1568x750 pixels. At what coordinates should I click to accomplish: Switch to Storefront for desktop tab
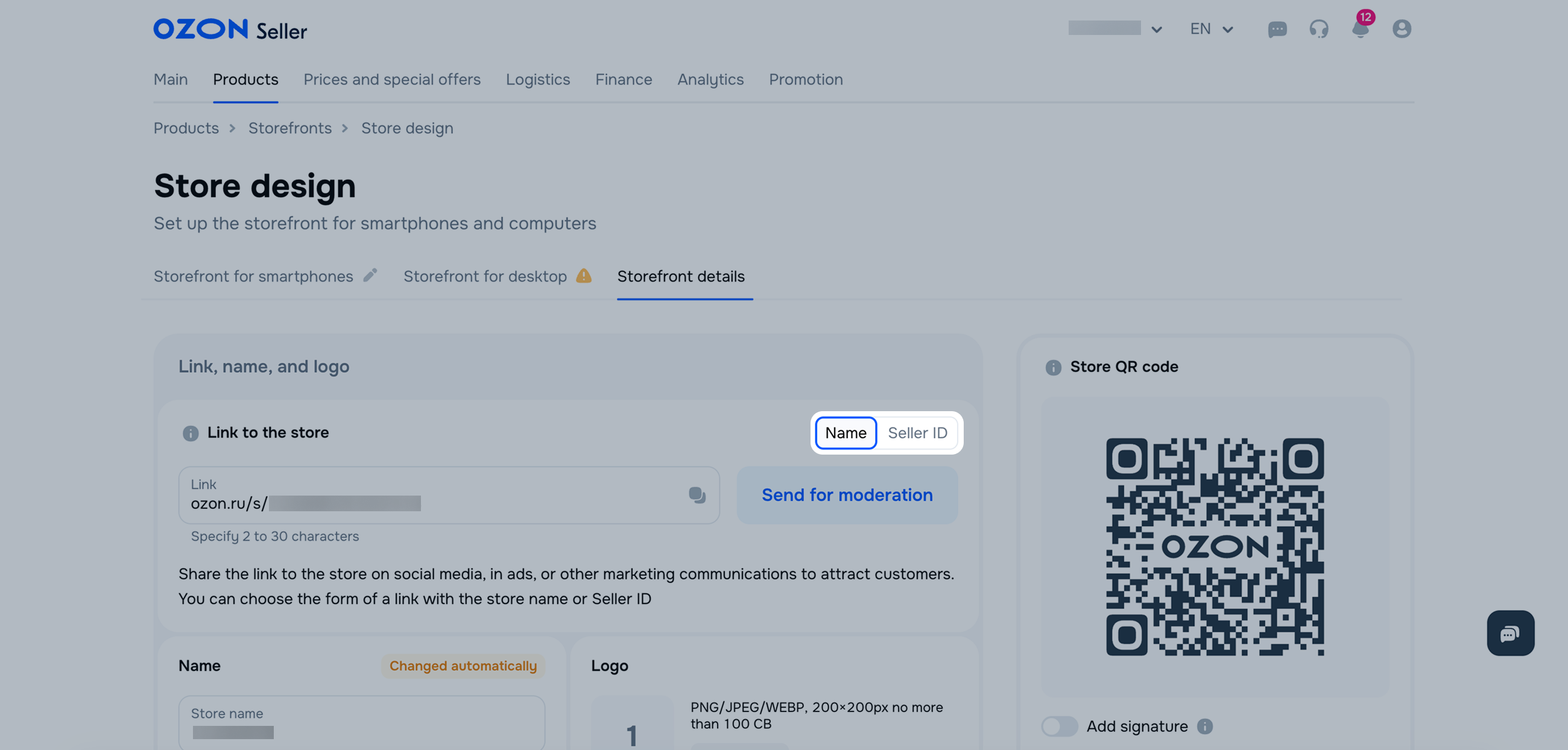(485, 276)
